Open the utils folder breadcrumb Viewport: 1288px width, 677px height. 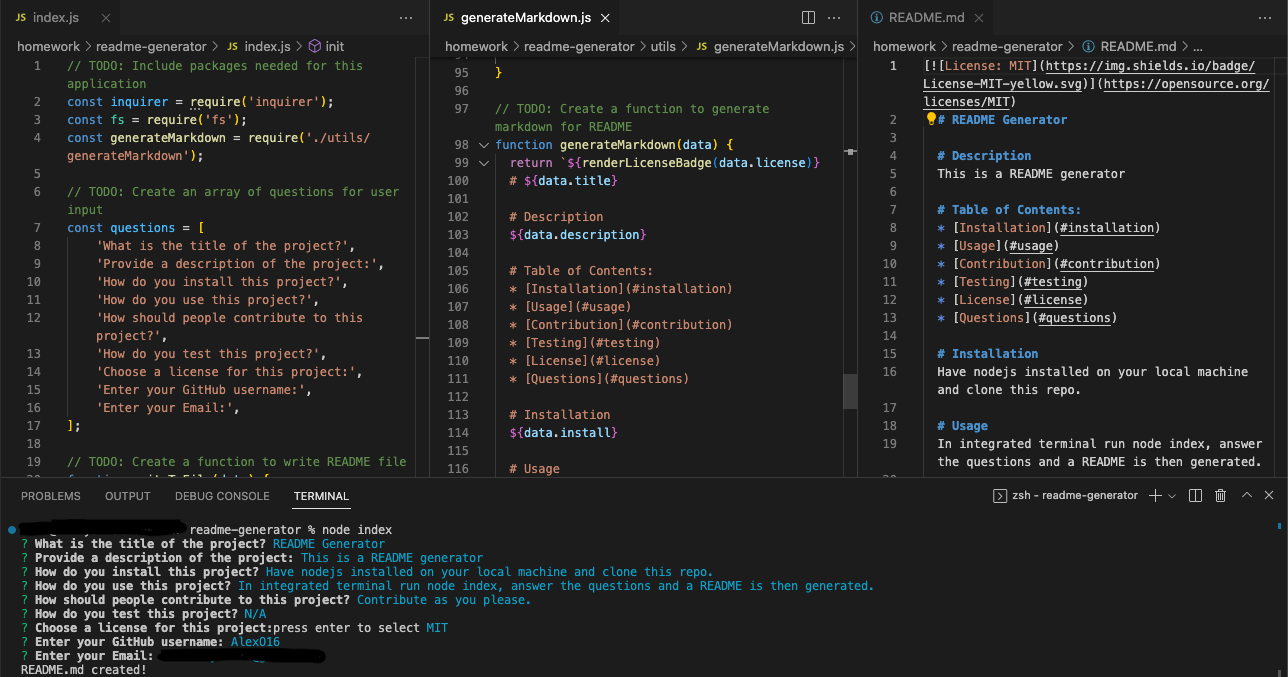coord(663,46)
